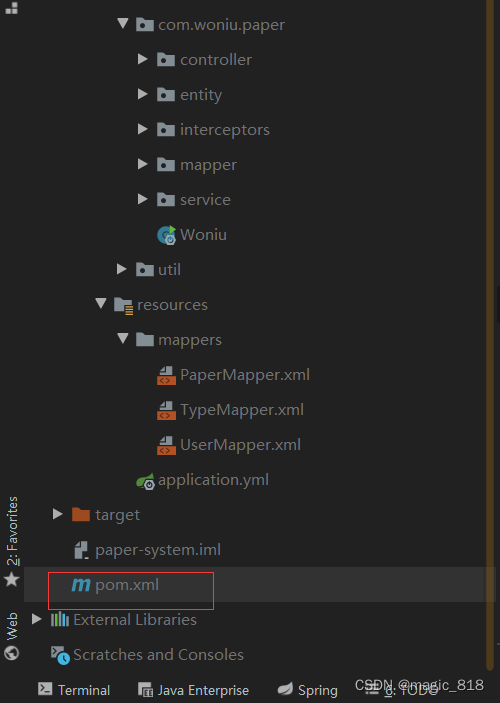Image resolution: width=500 pixels, height=703 pixels.
Task: Open the Web side tab
Action: 12,636
